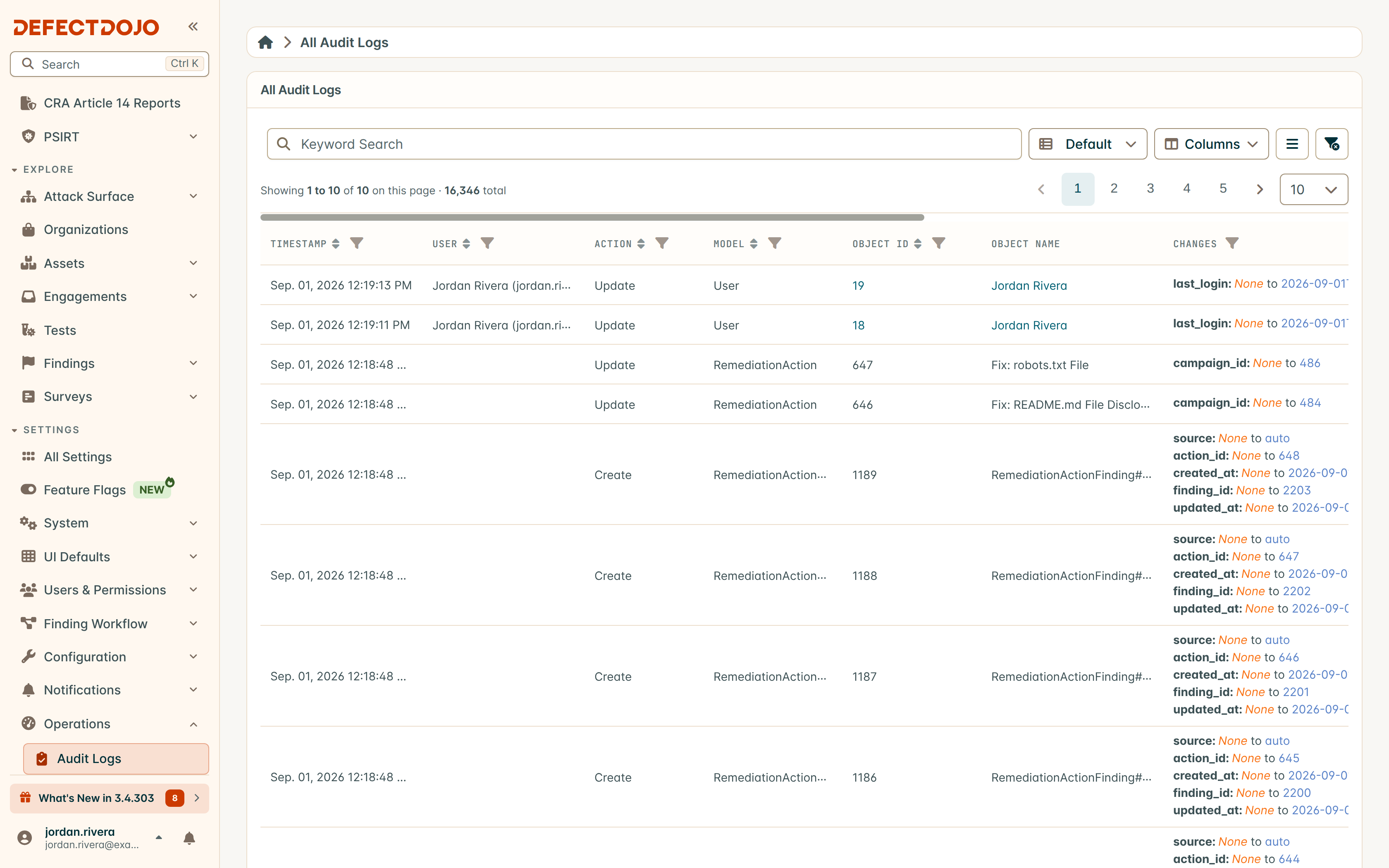Image resolution: width=1389 pixels, height=868 pixels.
Task: Open the Columns dropdown
Action: (1211, 143)
